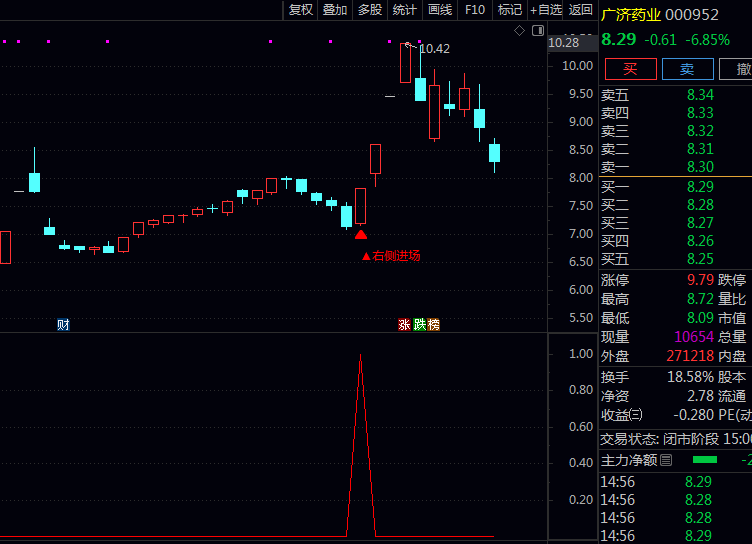Select the 卖三 price 8.32
The height and width of the screenshot is (544, 752).
tap(700, 131)
